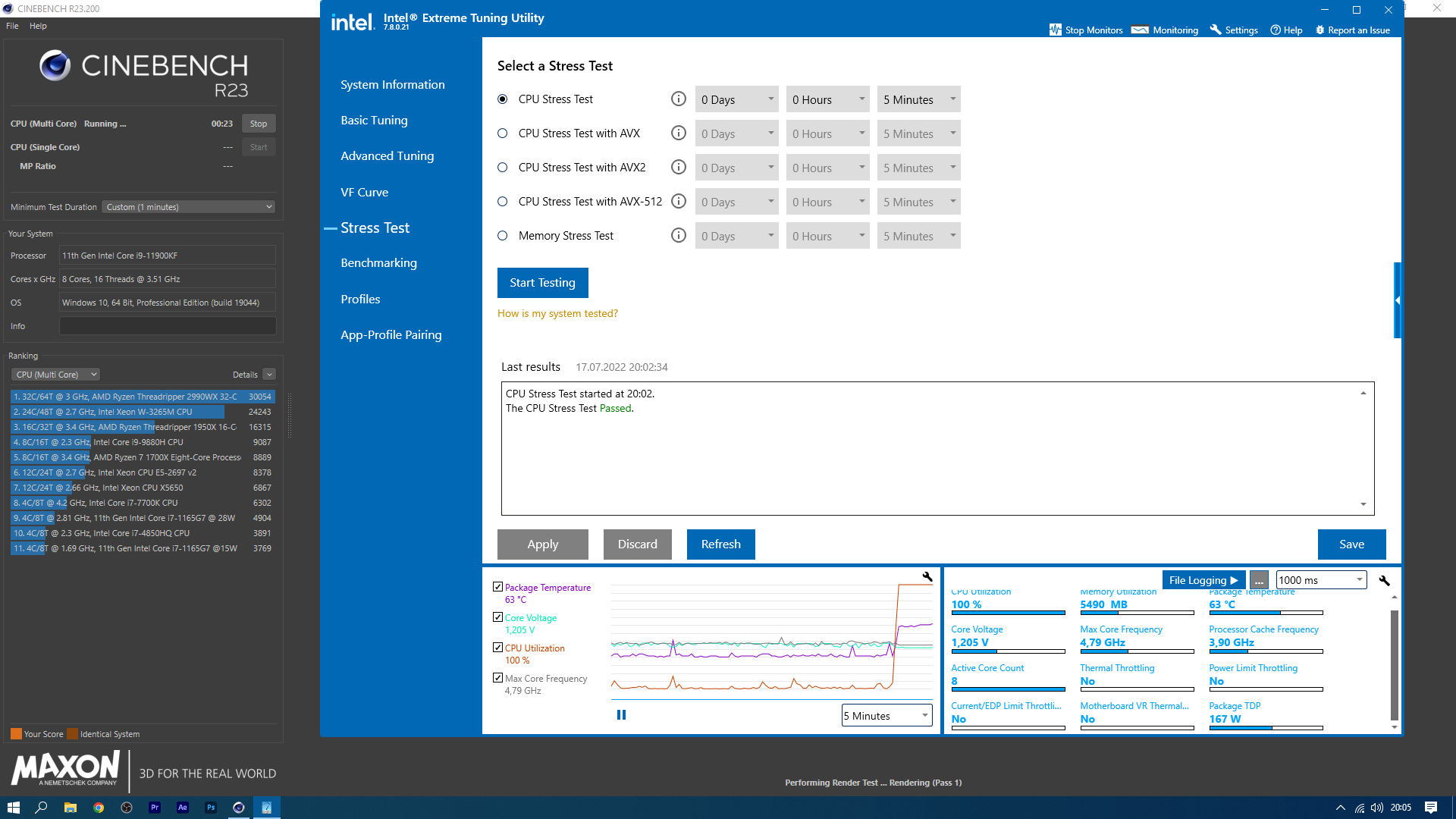Expand Minimum Test Duration dropdown in Cinebench
Viewport: 1456px width, 819px height.
click(x=188, y=207)
